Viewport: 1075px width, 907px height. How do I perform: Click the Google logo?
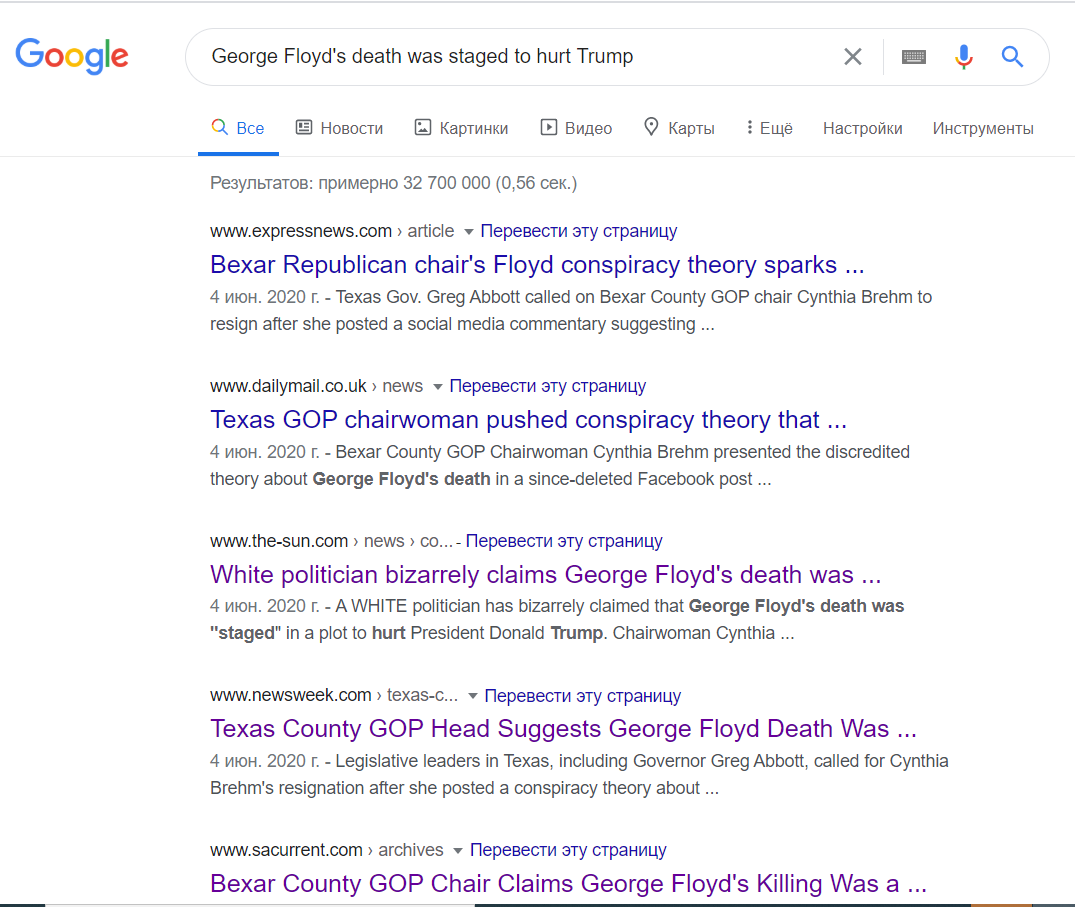72,56
